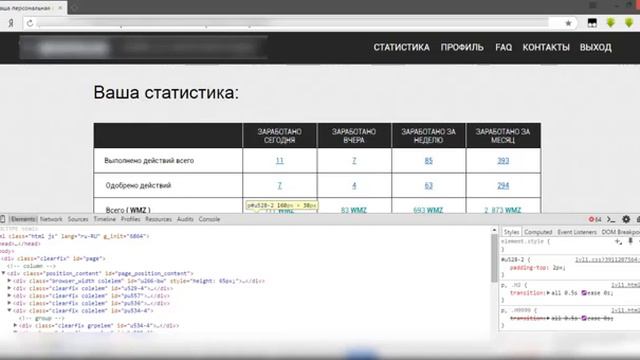Viewport: 640px width, 360px height.
Task: Open the link 11 for actions today
Action: (x=280, y=160)
